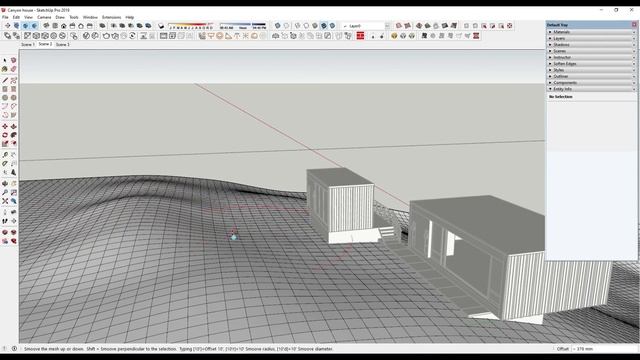The width and height of the screenshot is (640, 360).
Task: Choose the Protractor tool
Action: (x=5, y=164)
